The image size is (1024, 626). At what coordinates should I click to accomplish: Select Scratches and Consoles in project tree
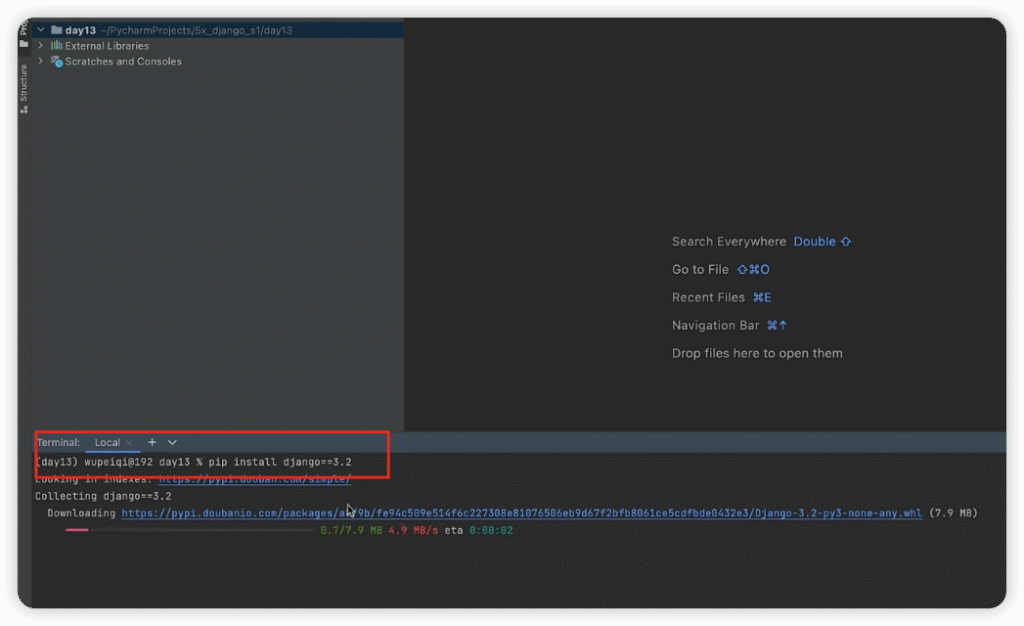tap(123, 62)
